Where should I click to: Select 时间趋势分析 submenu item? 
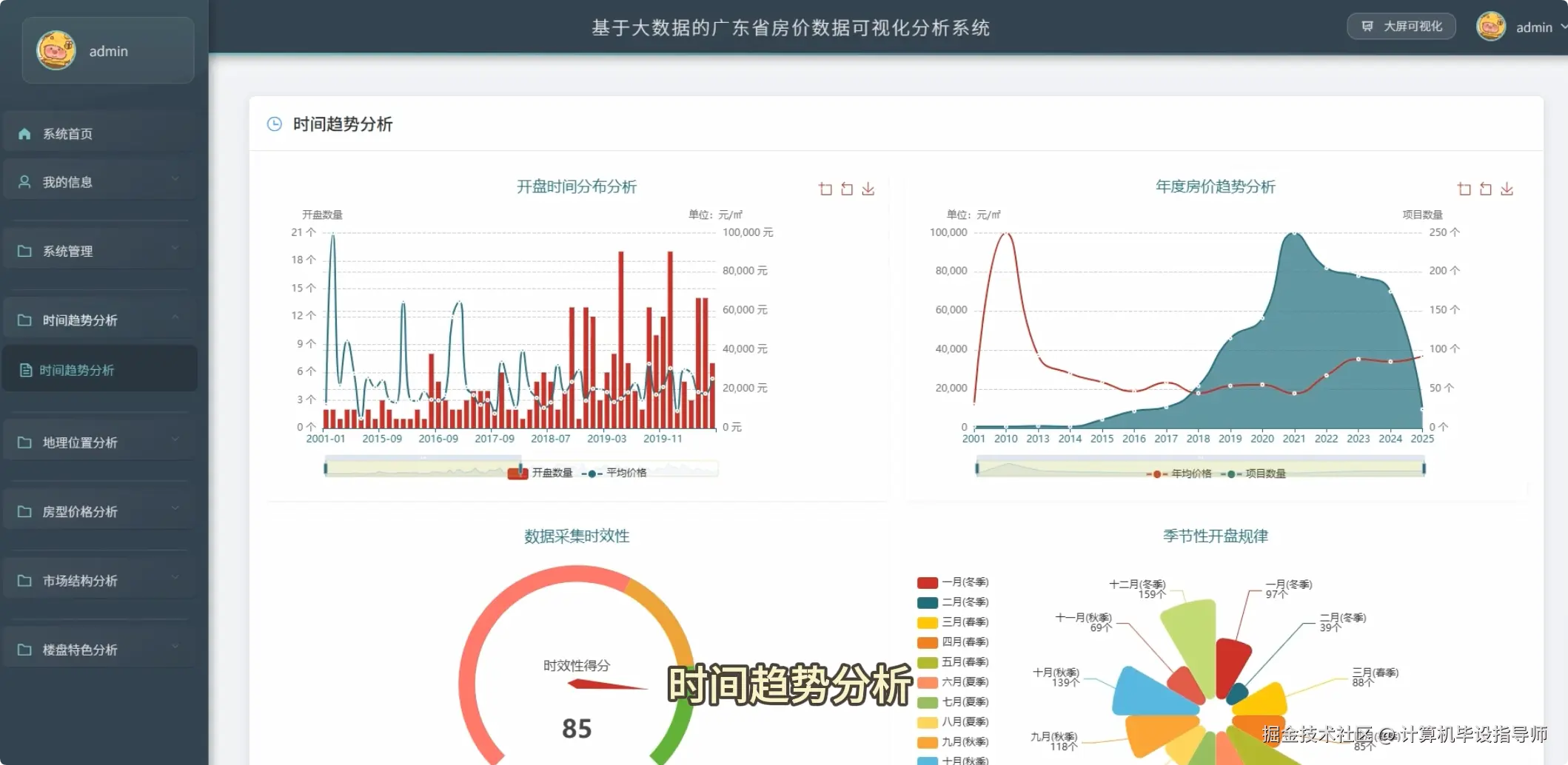click(100, 370)
